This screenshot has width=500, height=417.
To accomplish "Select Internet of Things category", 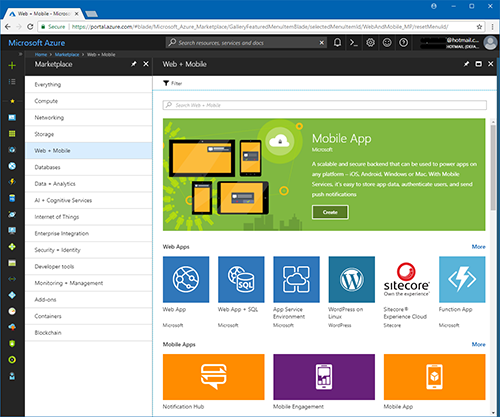I will (89, 217).
